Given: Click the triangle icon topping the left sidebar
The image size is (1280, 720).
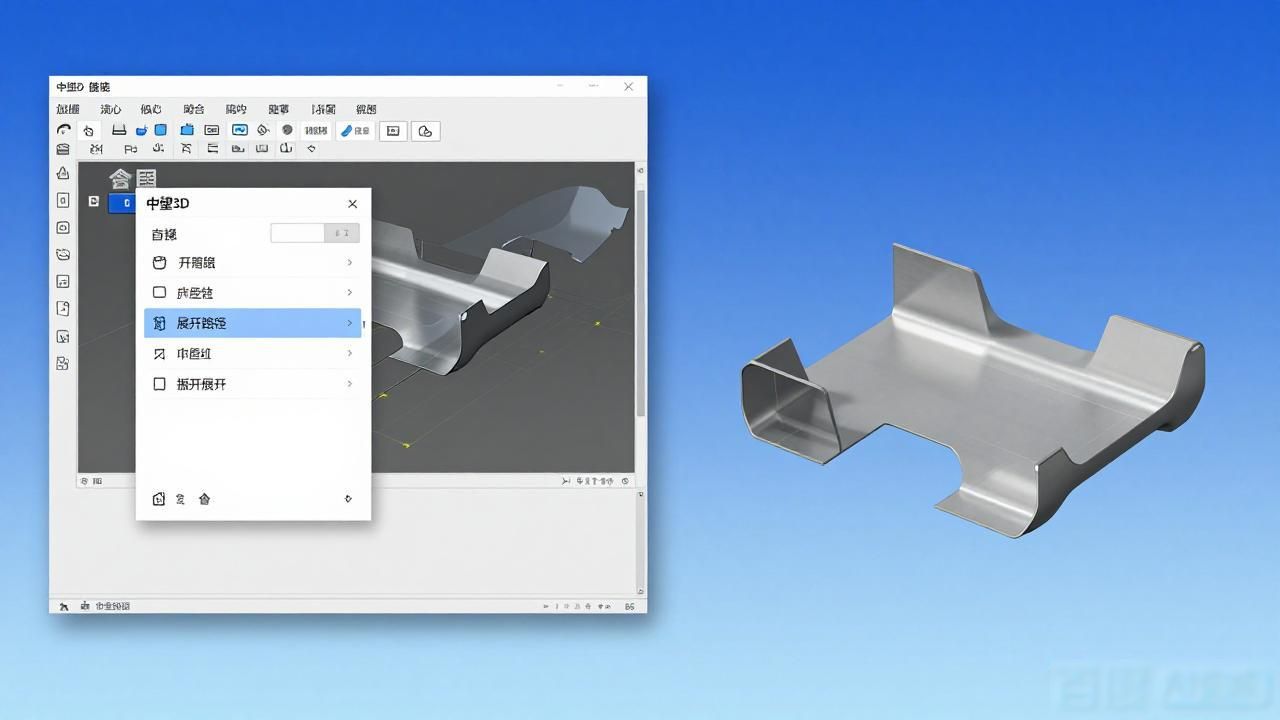Looking at the screenshot, I should [x=63, y=173].
